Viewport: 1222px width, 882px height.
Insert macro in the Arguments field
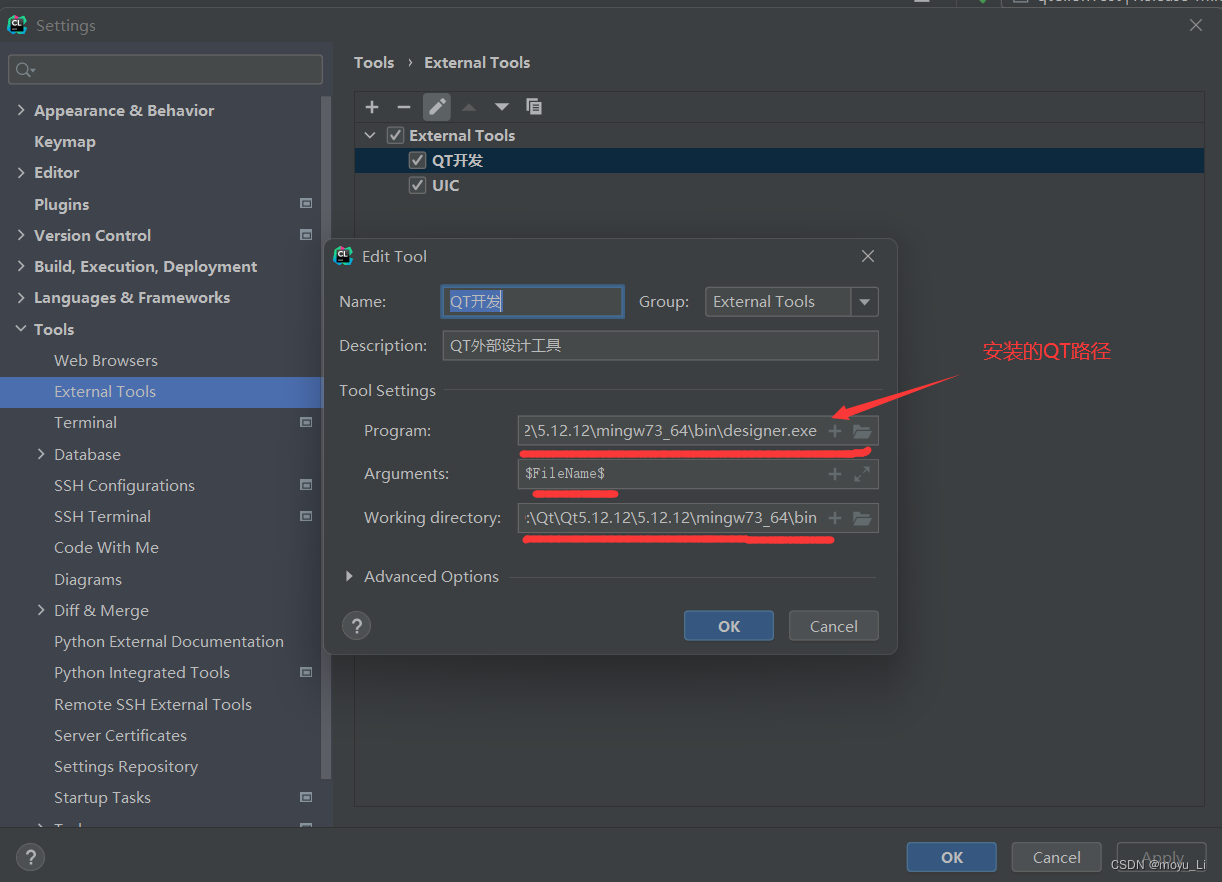(835, 474)
